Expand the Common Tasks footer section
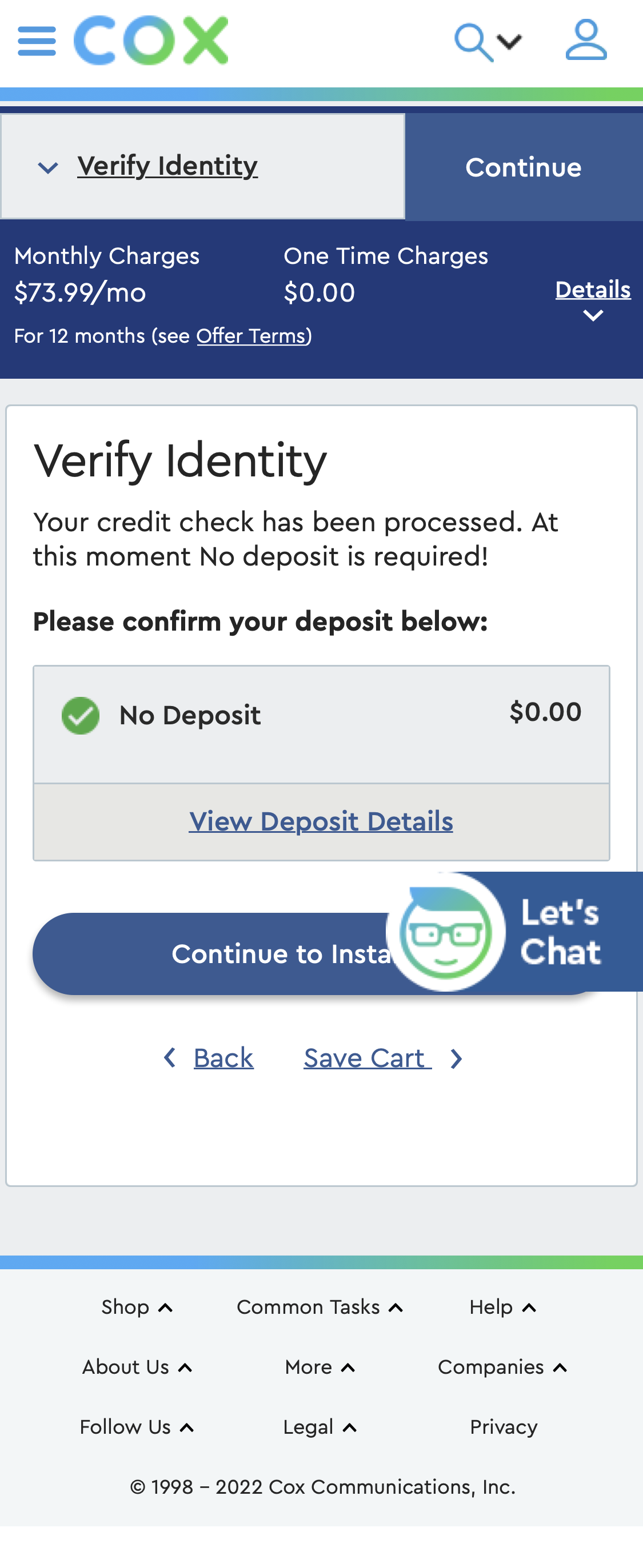 pyautogui.click(x=319, y=1307)
